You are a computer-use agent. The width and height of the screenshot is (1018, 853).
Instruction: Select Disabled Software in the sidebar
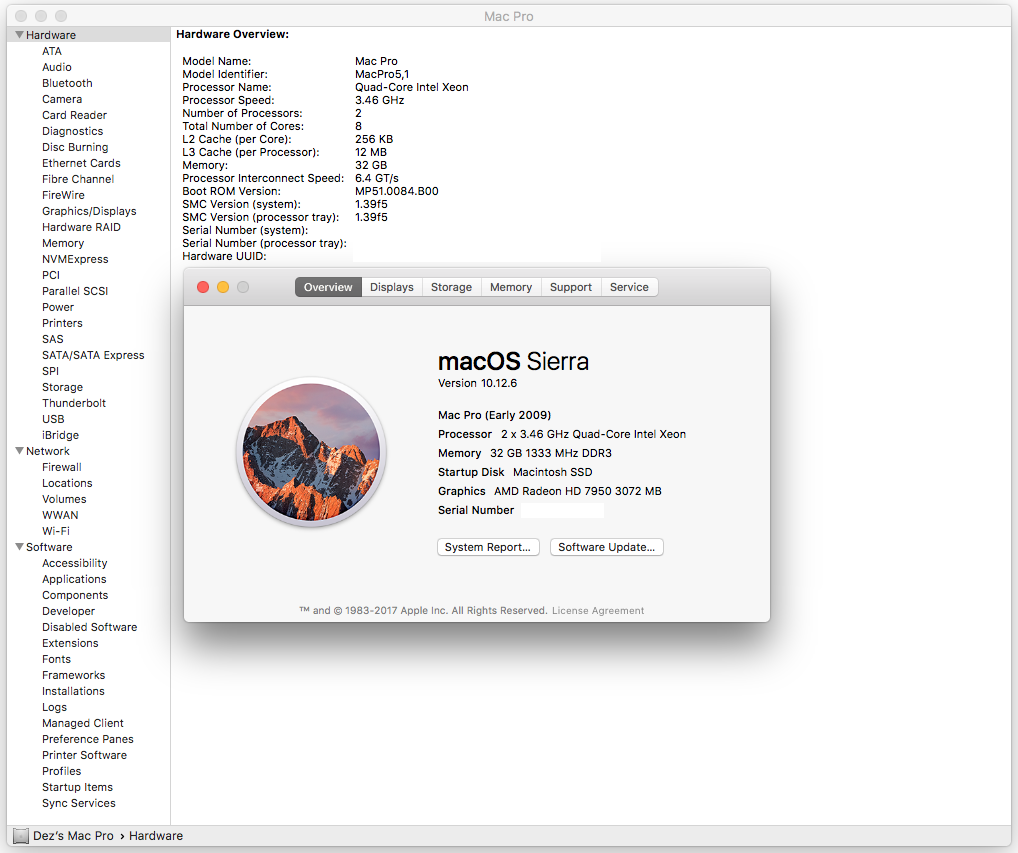[x=90, y=627]
